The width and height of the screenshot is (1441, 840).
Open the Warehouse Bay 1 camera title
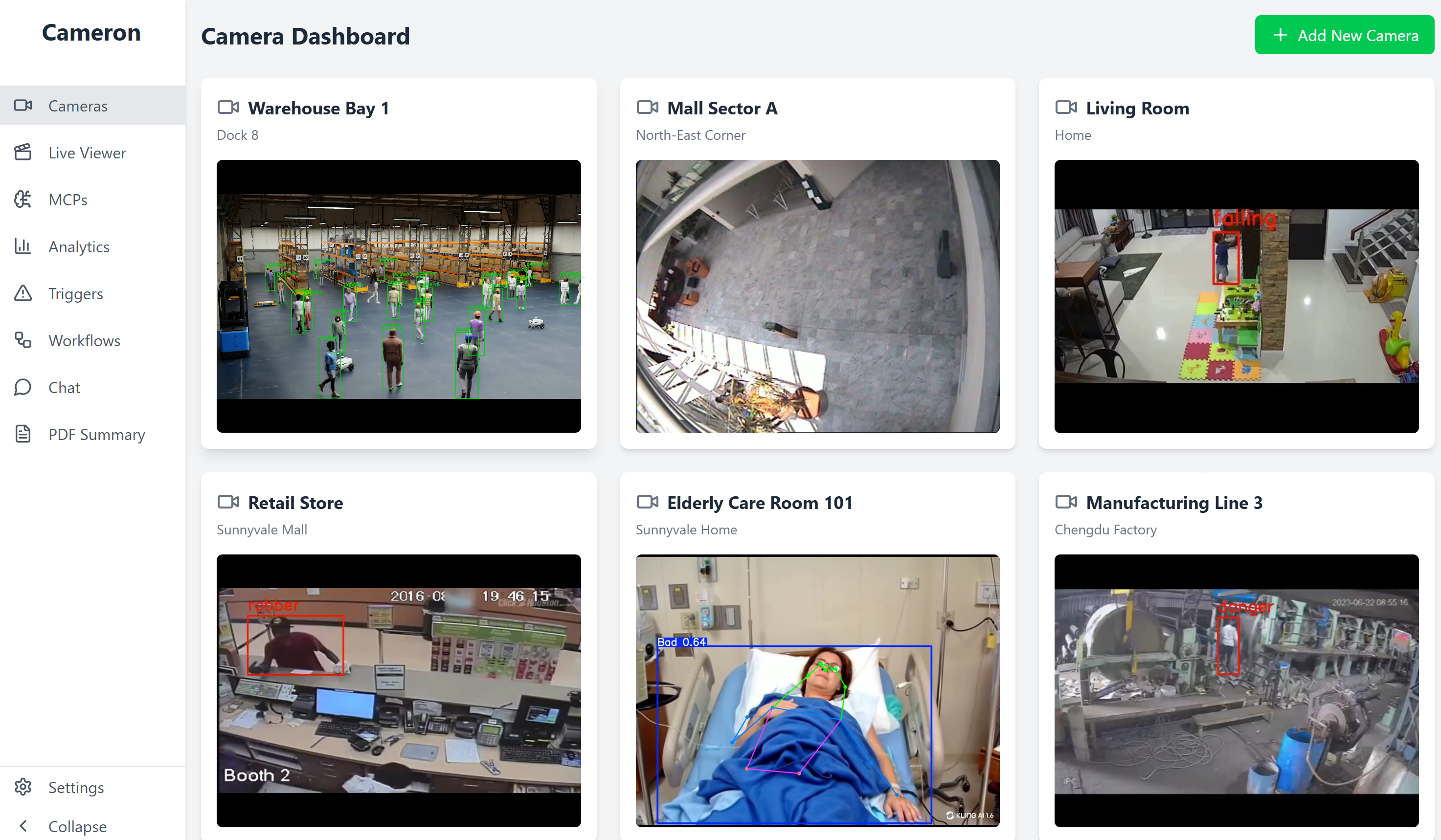click(x=318, y=108)
